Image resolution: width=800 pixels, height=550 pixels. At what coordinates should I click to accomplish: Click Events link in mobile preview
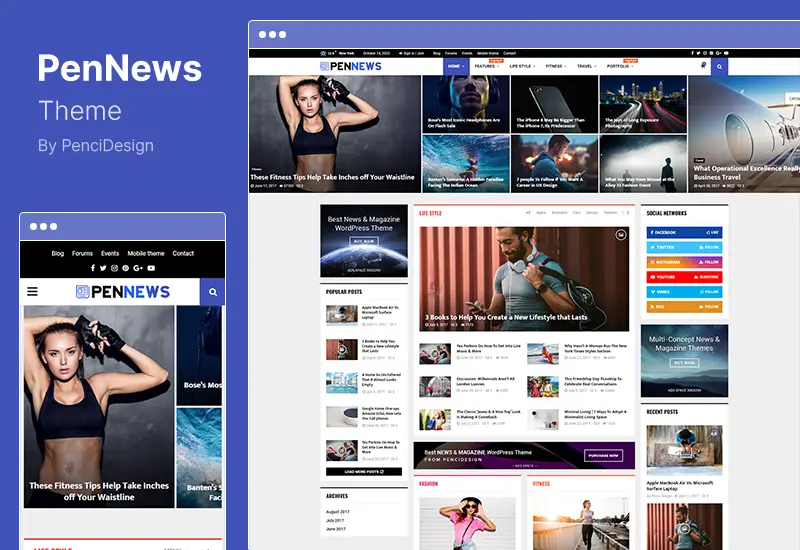click(110, 253)
